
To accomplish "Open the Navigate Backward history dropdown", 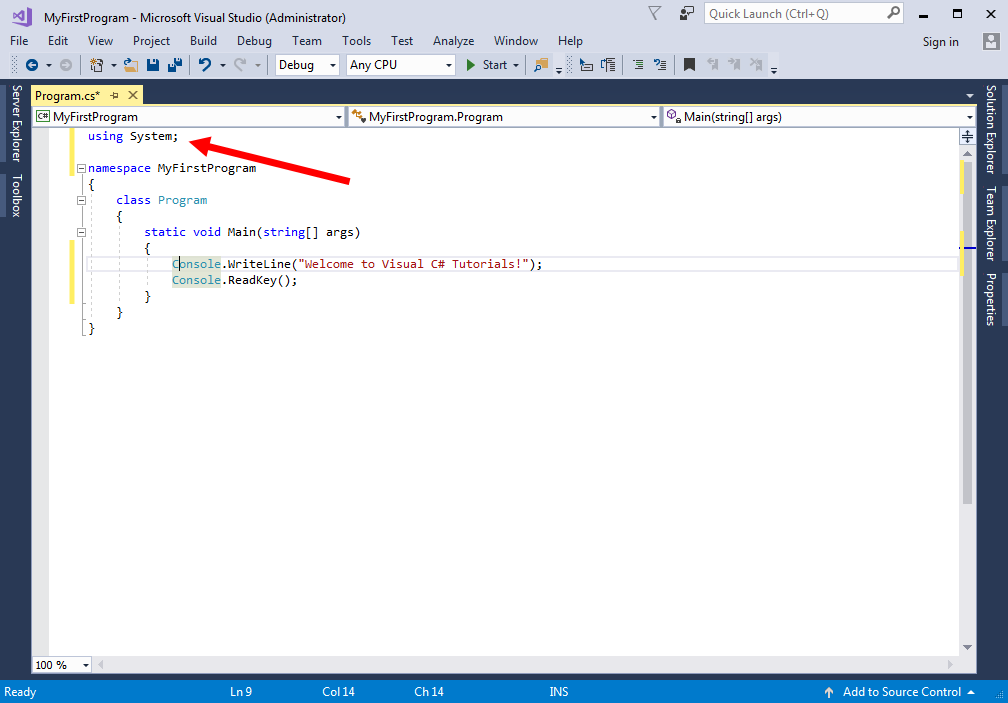I will pos(48,65).
